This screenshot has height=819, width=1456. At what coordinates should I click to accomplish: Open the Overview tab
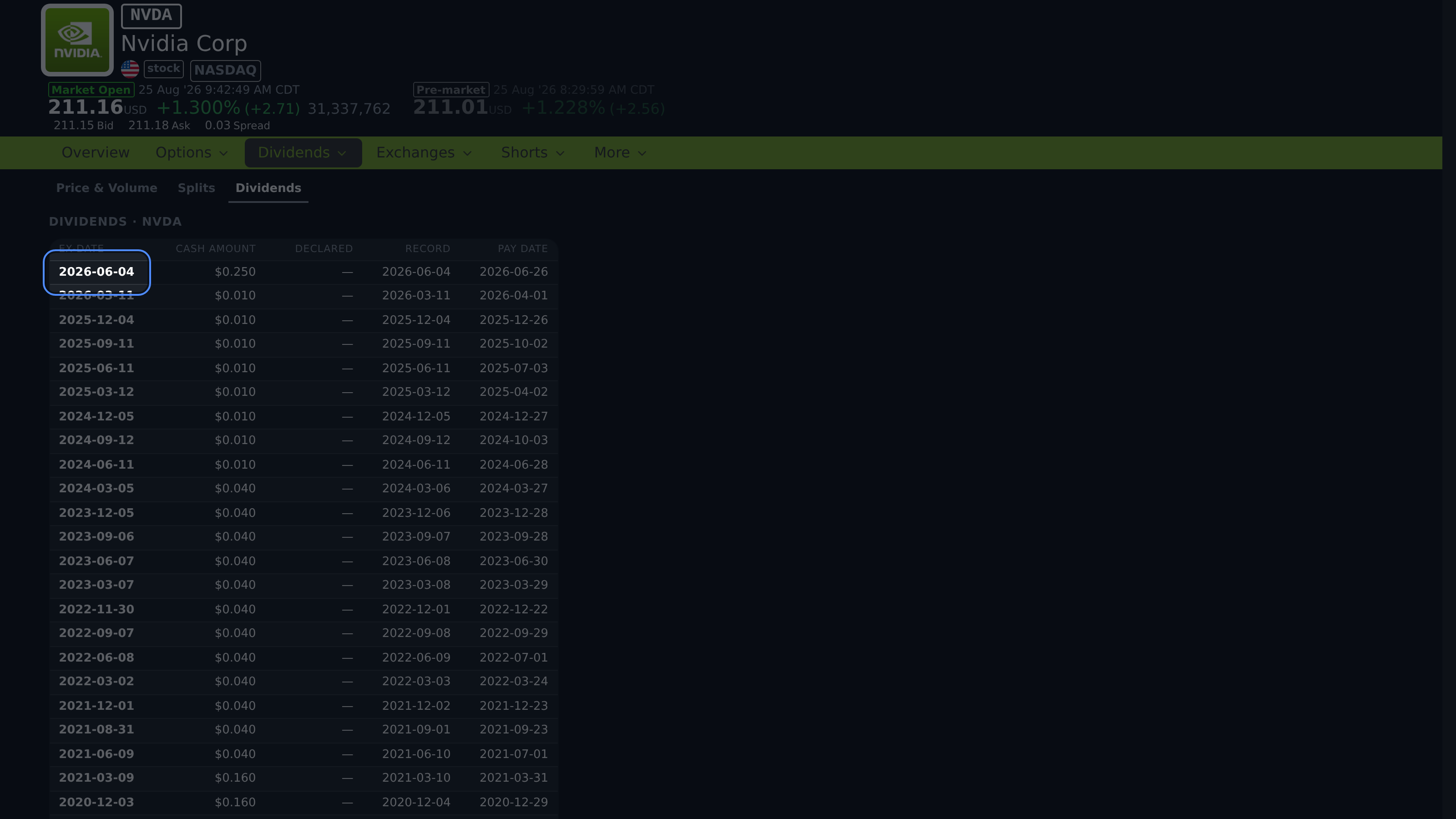coord(96,152)
